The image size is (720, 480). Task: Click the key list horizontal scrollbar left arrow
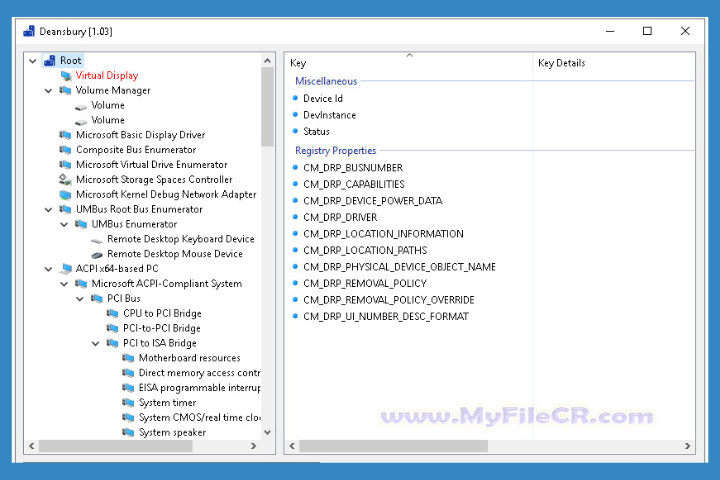coord(292,446)
